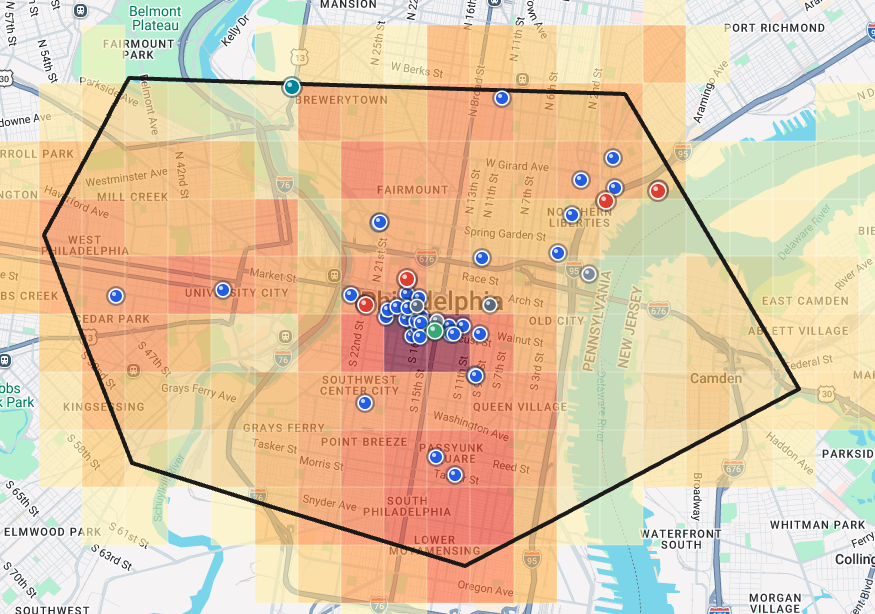This screenshot has width=875, height=614.
Task: Select the blue marker over University City label
Action: (223, 290)
